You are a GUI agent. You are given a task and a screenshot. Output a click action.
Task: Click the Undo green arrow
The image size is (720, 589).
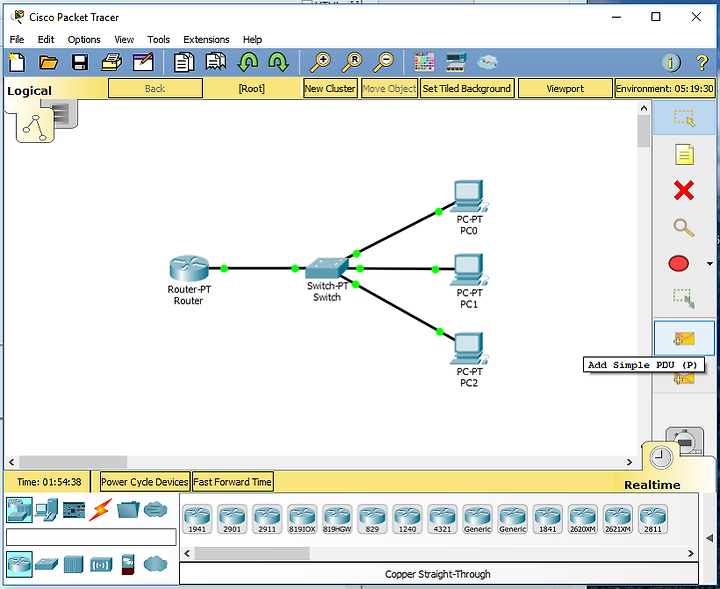click(248, 62)
